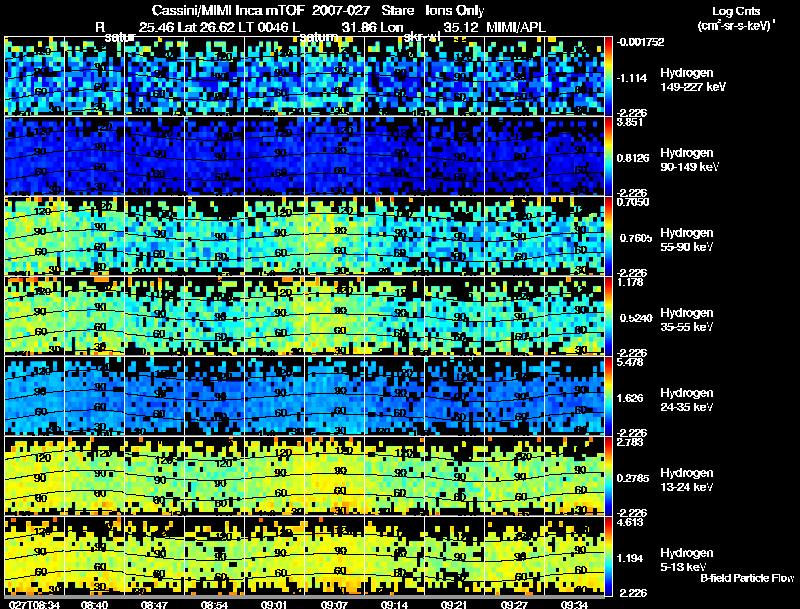Screen dimensions: 800x609
Task: Click the 0.2785 colorbar midpoint value
Action: coord(633,478)
